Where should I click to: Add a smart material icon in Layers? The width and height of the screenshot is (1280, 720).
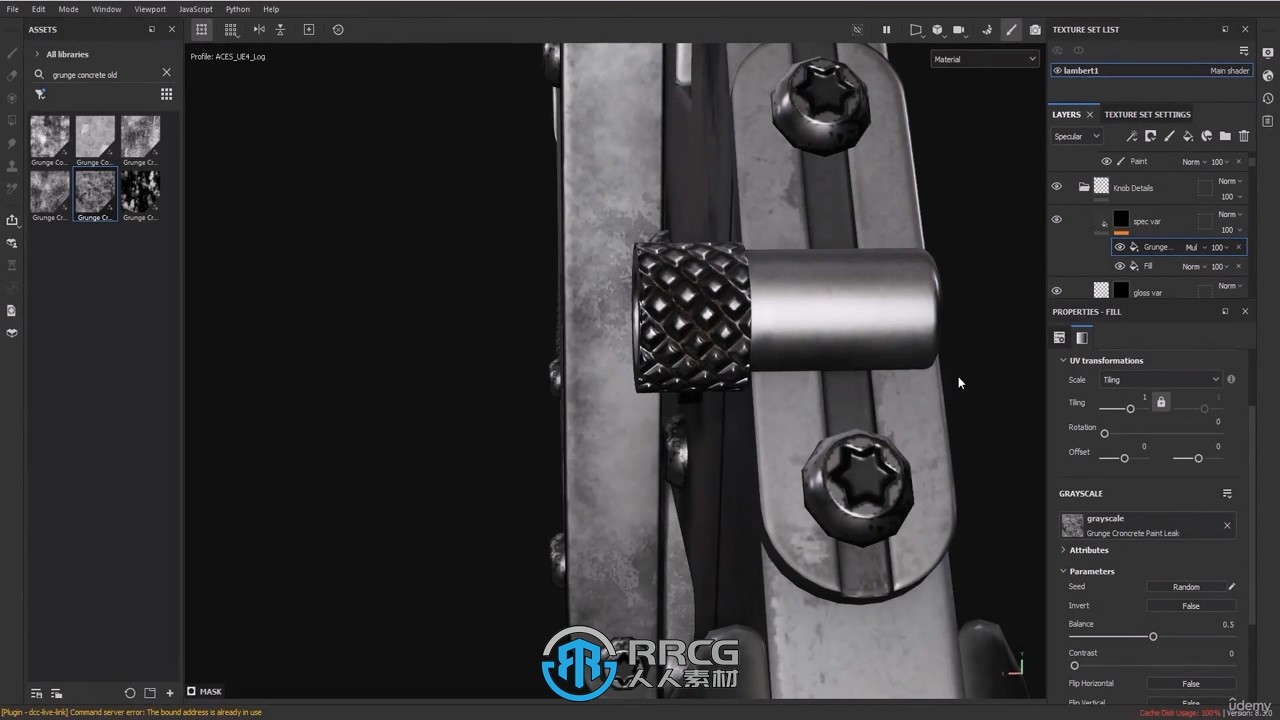click(x=1206, y=136)
